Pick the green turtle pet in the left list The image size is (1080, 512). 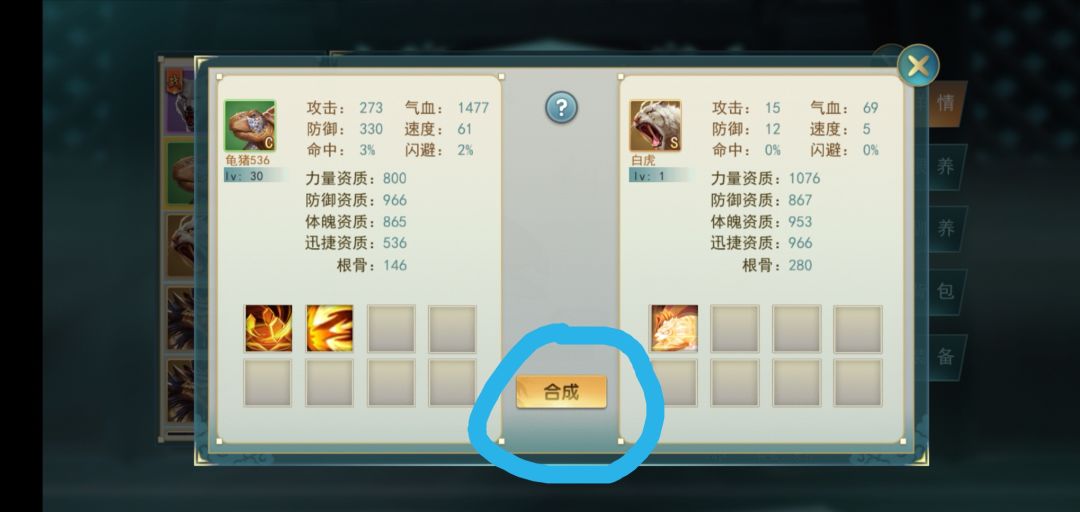pos(180,173)
